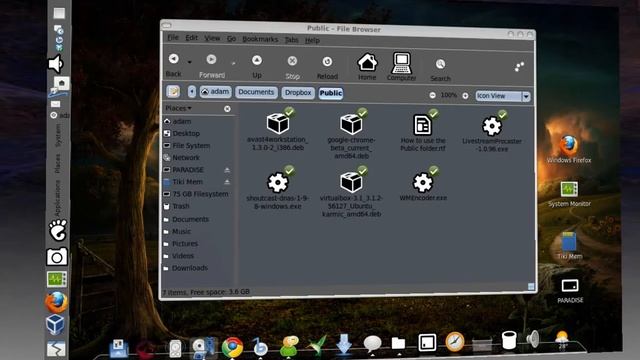Open the screenshot camera in left panel
Viewport: 640px width, 360px height.
click(x=57, y=257)
